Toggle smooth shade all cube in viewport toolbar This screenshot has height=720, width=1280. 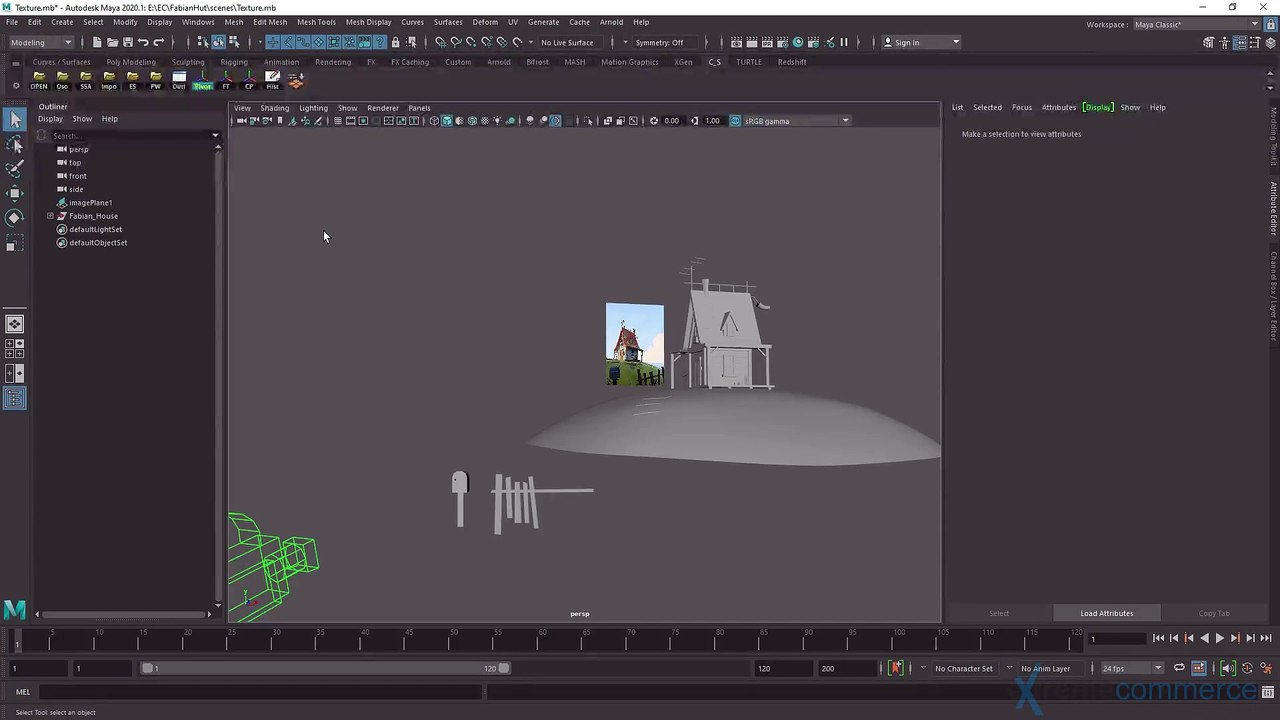coord(447,121)
